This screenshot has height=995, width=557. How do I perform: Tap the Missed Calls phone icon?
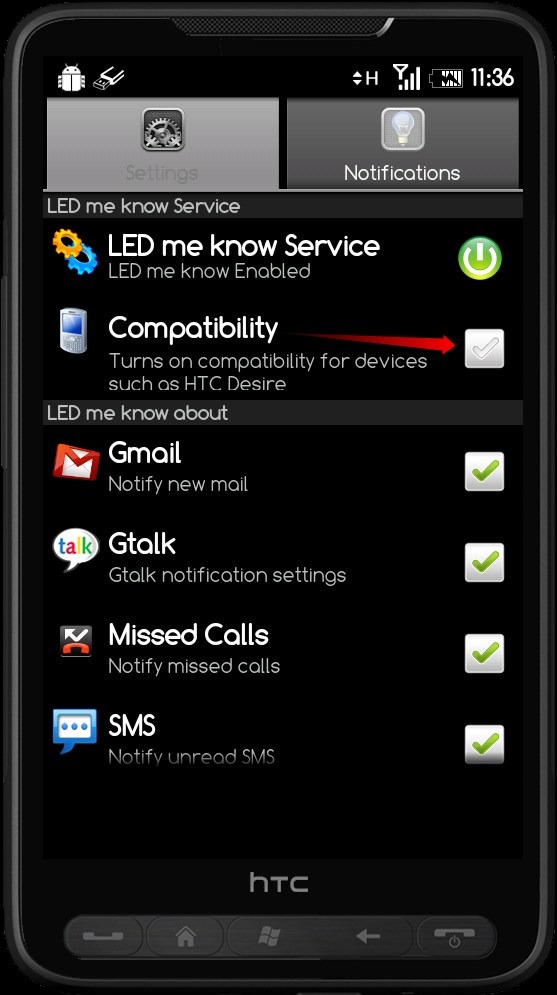coord(75,641)
